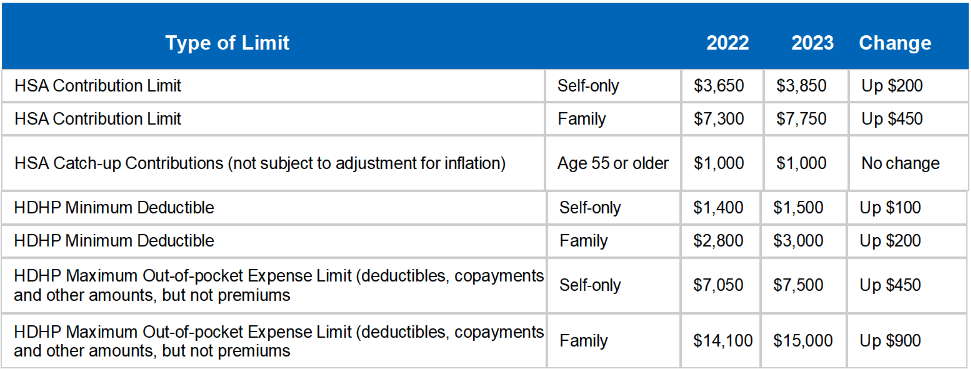Click the Change column header
This screenshot has width=971, height=371.
click(x=895, y=43)
